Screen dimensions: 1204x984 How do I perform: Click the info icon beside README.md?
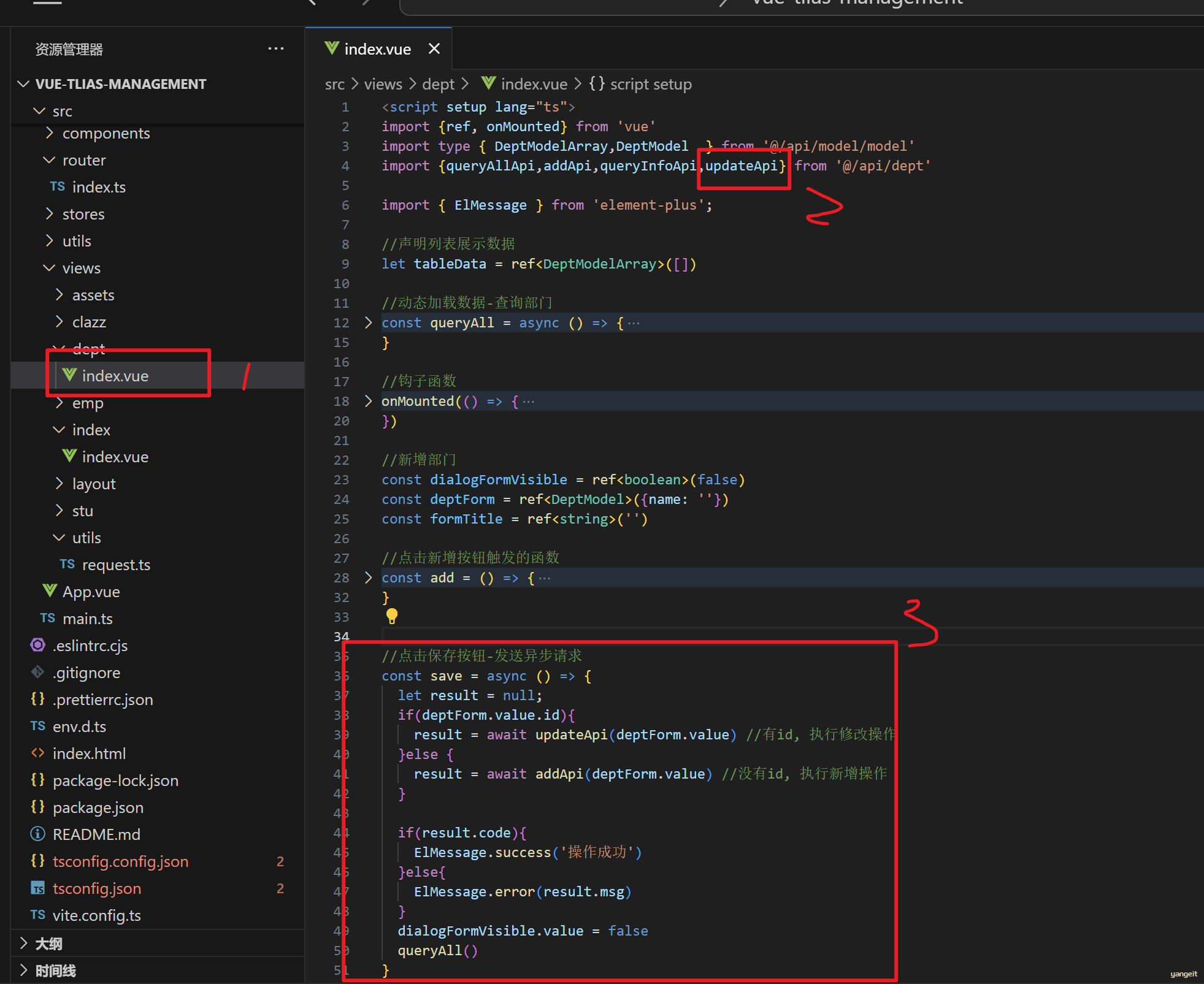tap(38, 834)
